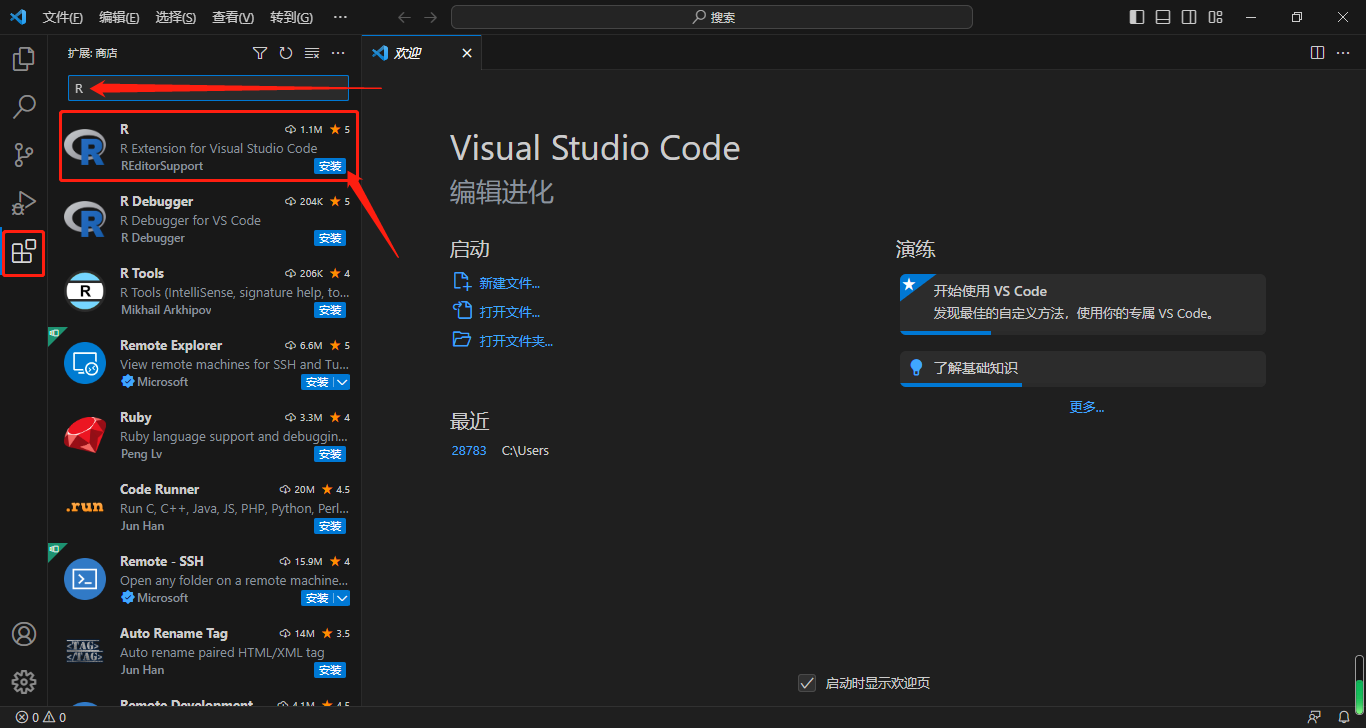Image resolution: width=1366 pixels, height=728 pixels.
Task: Open the Manage gear icon
Action: point(24,682)
